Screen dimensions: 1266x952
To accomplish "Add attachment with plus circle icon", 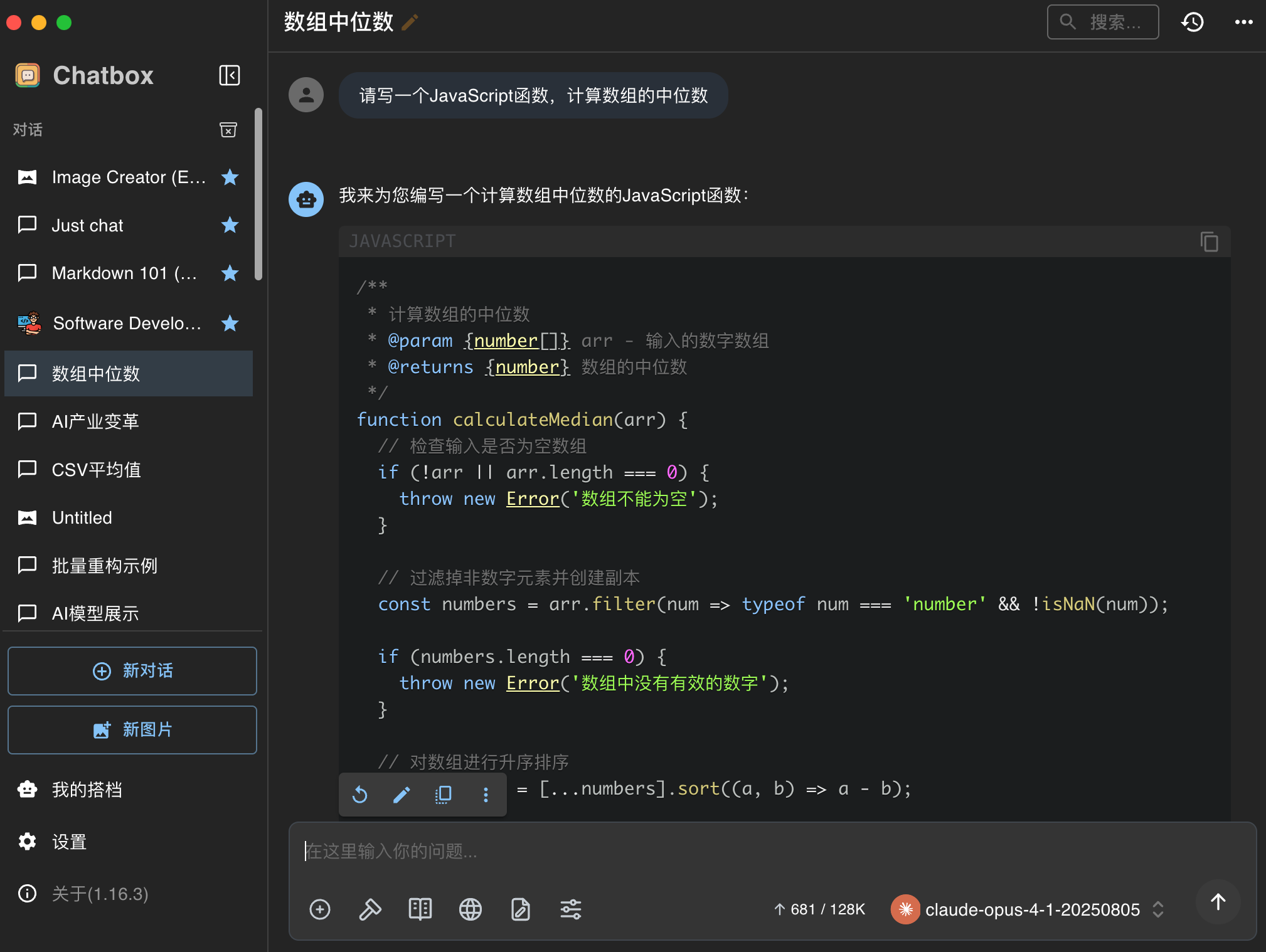I will 320,909.
